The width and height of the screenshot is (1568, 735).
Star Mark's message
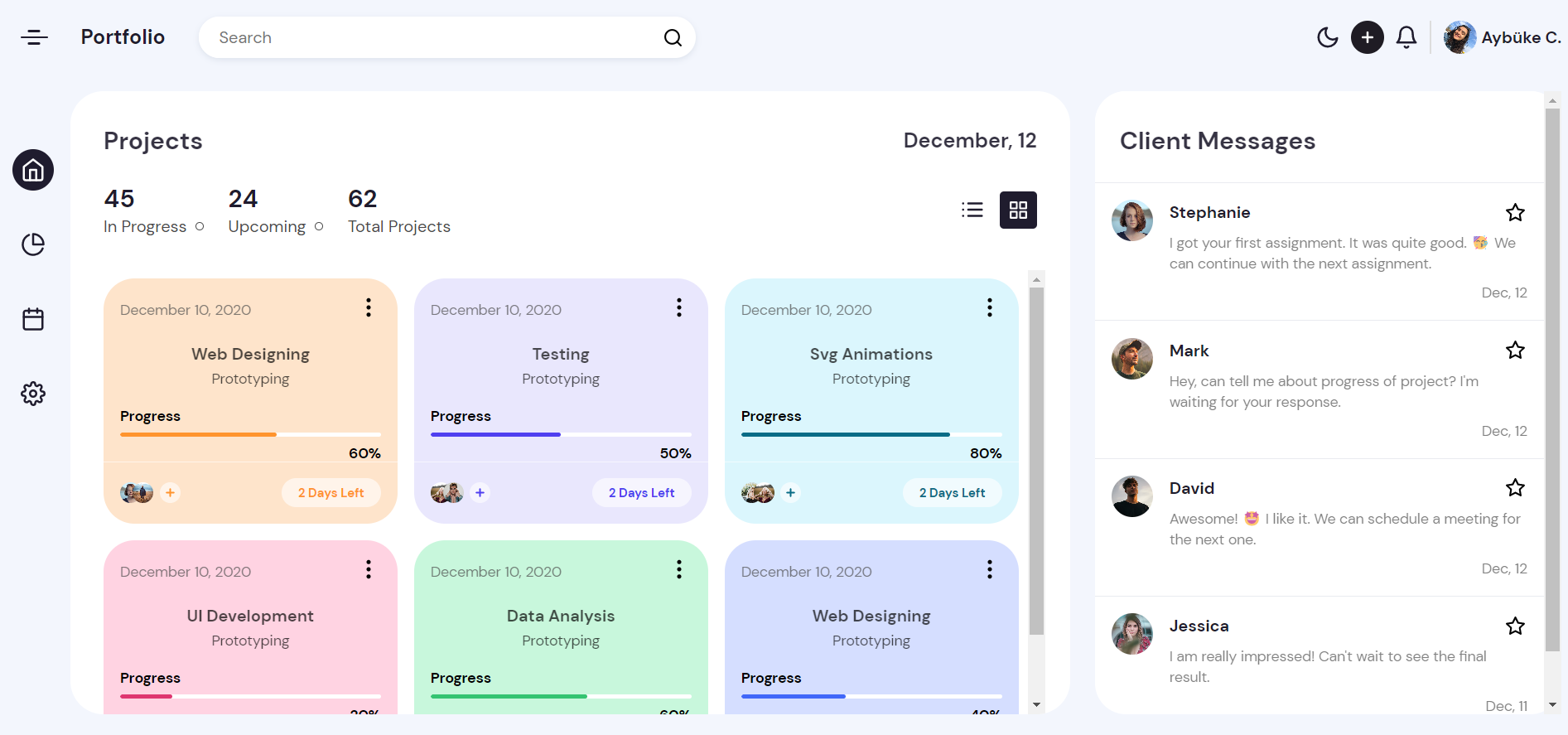click(x=1515, y=351)
